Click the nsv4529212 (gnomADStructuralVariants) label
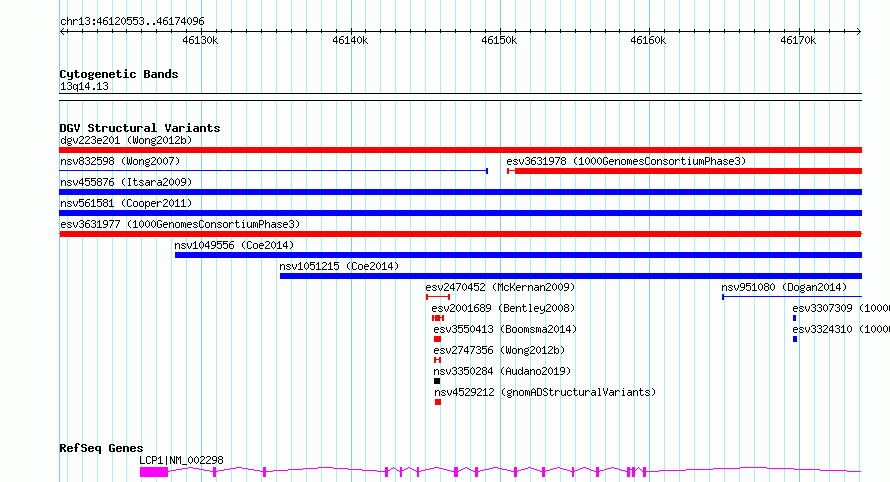This screenshot has height=482, width=890. (x=545, y=392)
